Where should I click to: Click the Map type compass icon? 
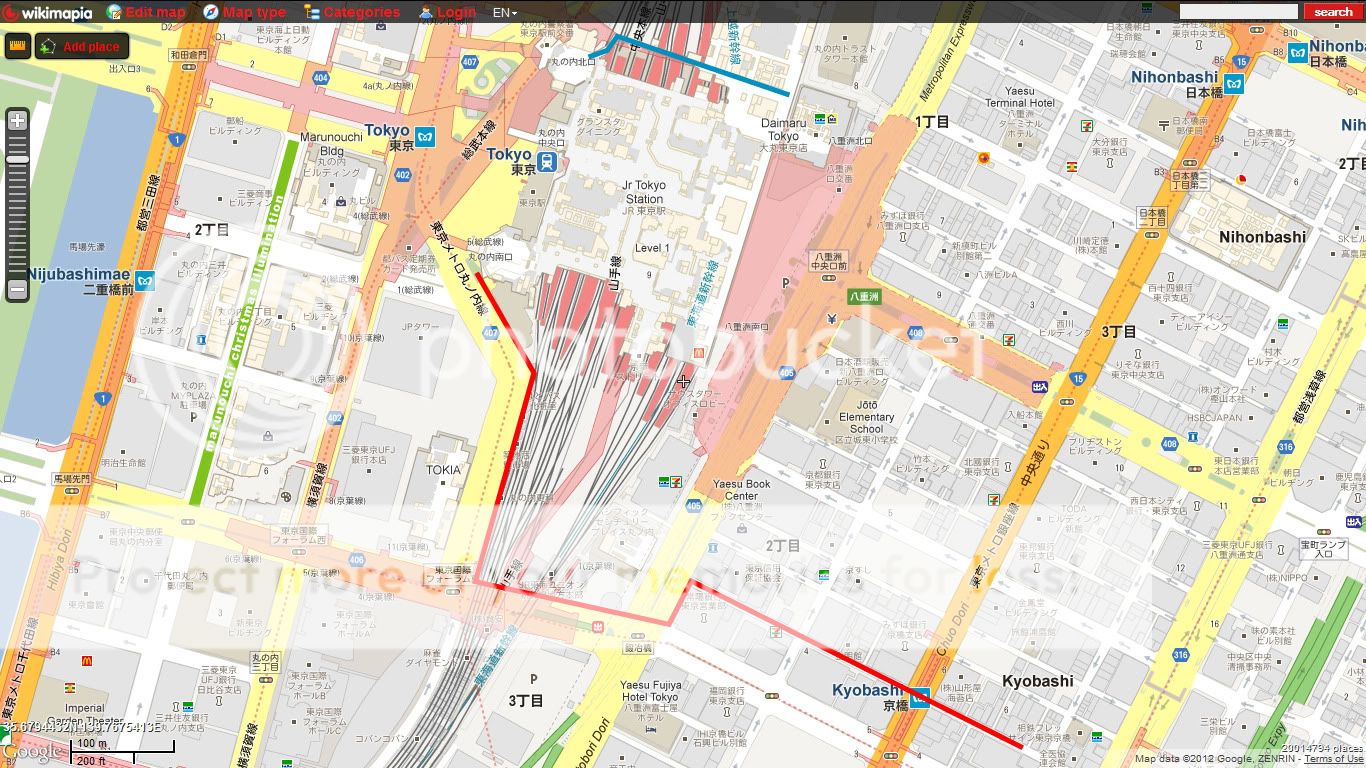pyautogui.click(x=211, y=12)
